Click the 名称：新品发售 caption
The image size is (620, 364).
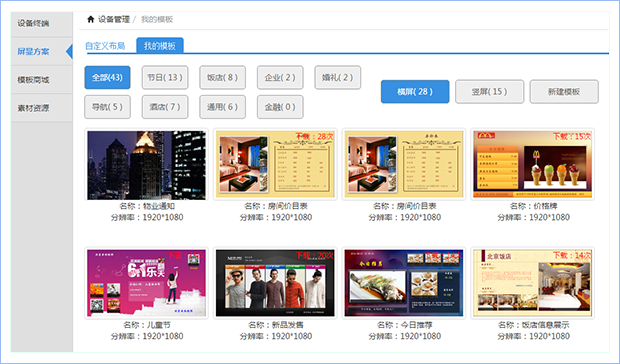pos(276,325)
